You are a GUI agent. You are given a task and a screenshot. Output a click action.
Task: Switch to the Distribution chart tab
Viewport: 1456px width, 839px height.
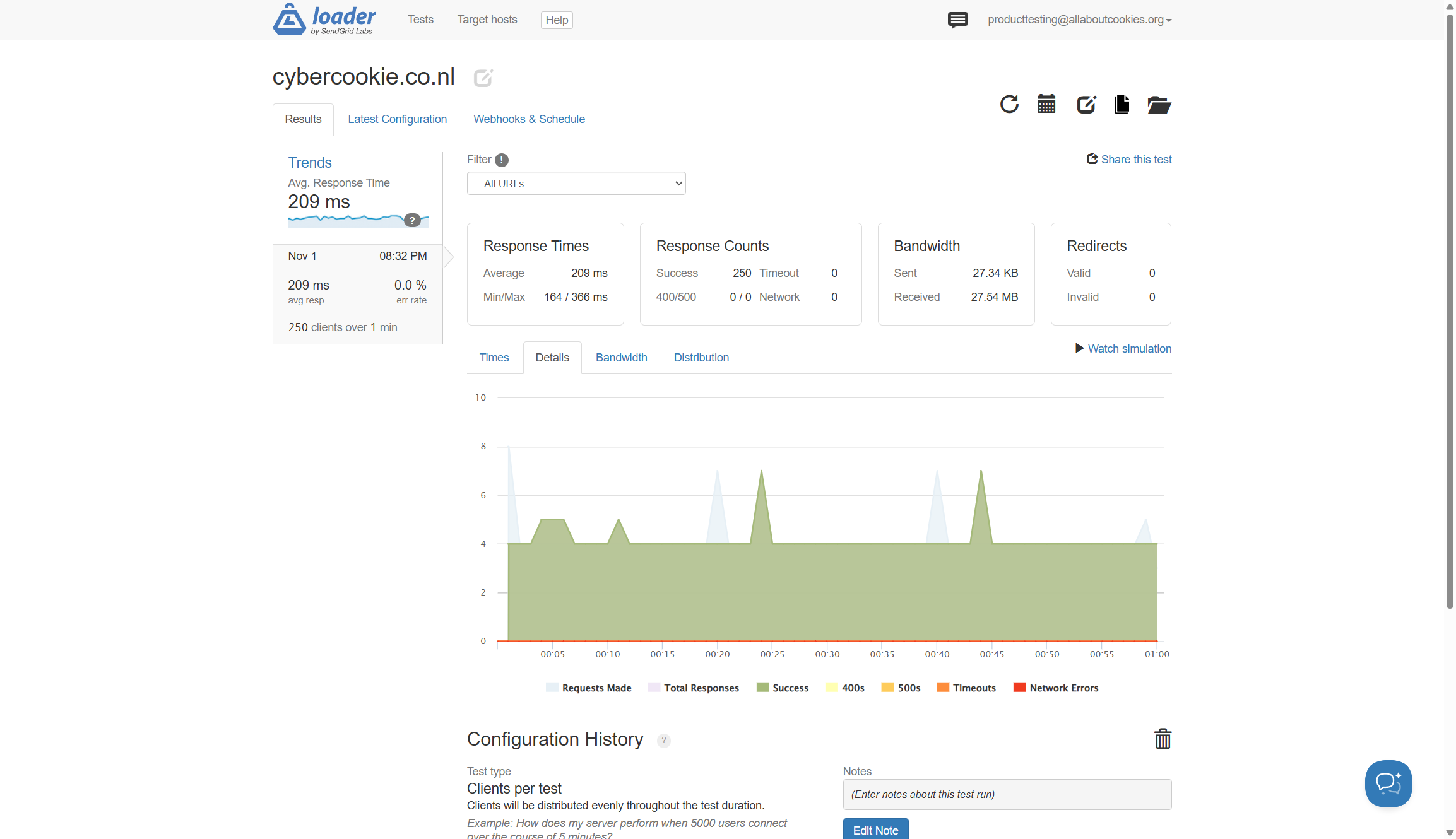click(x=701, y=358)
